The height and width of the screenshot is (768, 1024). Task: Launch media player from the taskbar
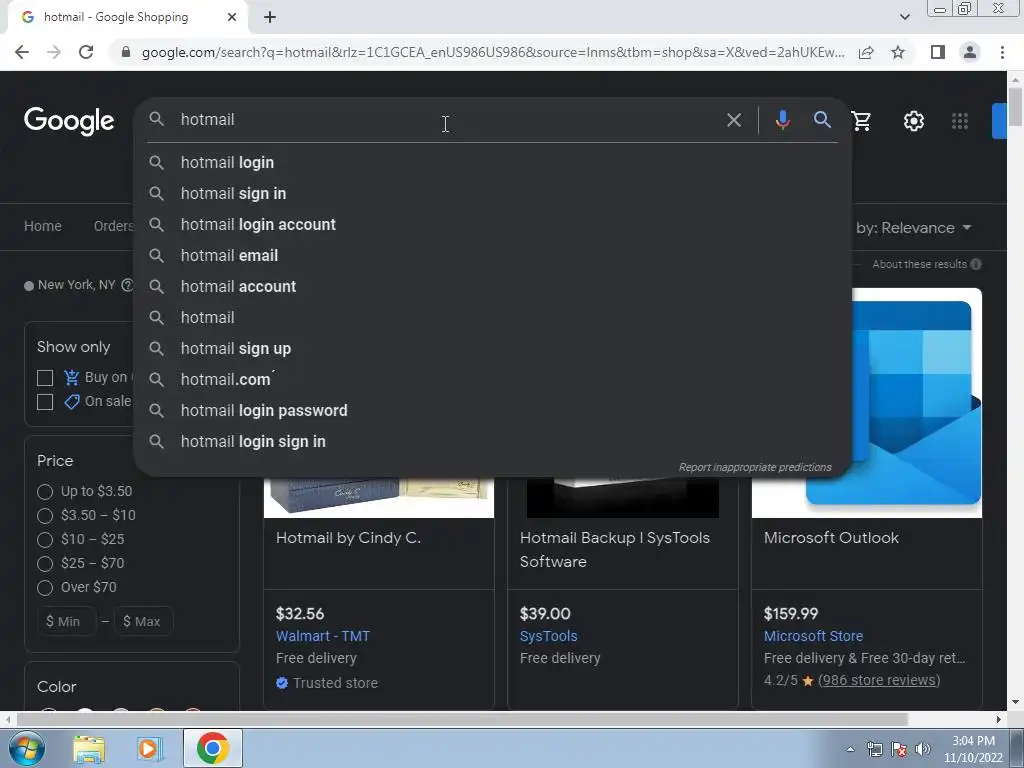150,748
